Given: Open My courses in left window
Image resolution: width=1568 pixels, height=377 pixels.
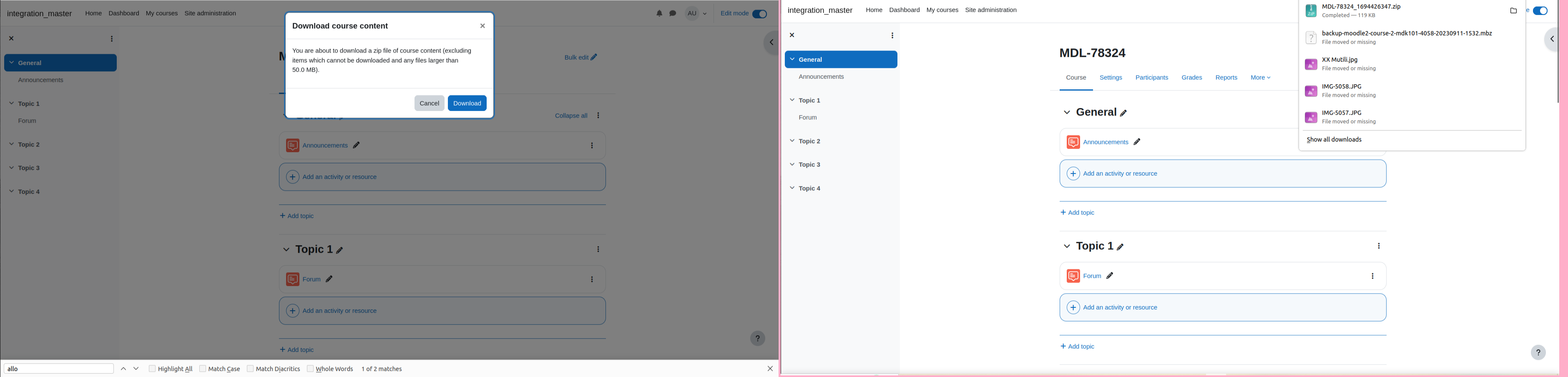Looking at the screenshot, I should [162, 13].
